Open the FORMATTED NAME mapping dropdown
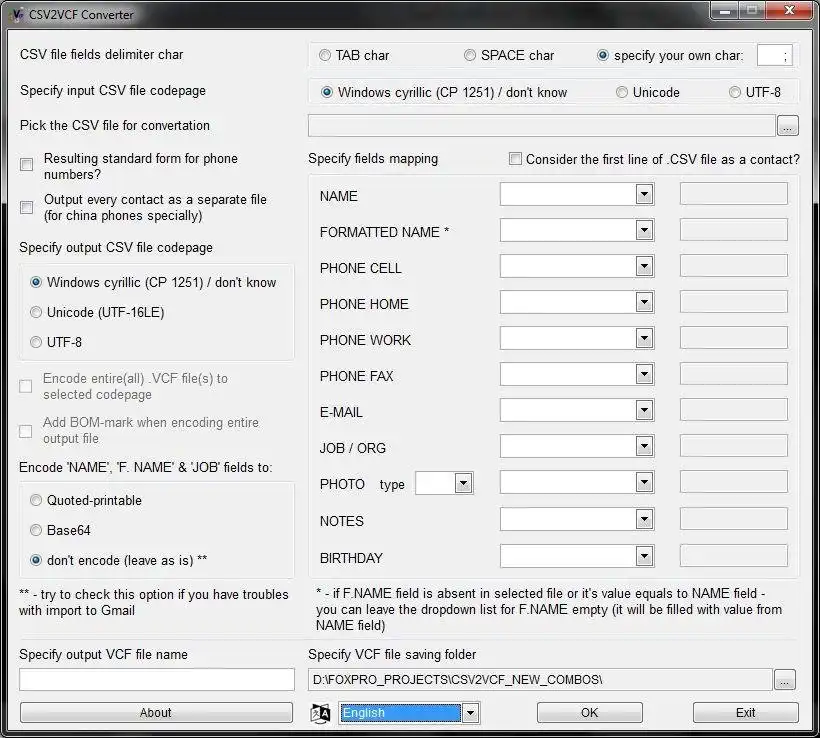Viewport: 820px width, 738px height. pyautogui.click(x=644, y=231)
